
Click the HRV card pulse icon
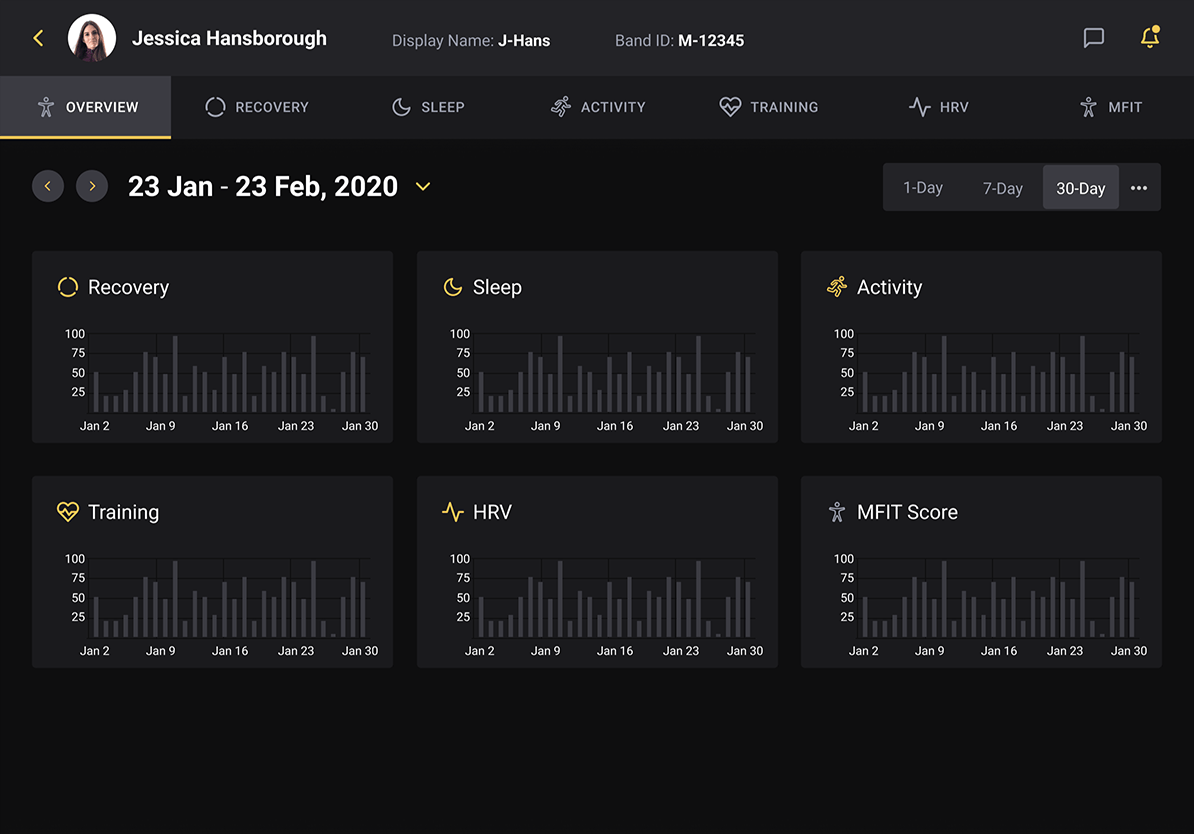coord(453,512)
